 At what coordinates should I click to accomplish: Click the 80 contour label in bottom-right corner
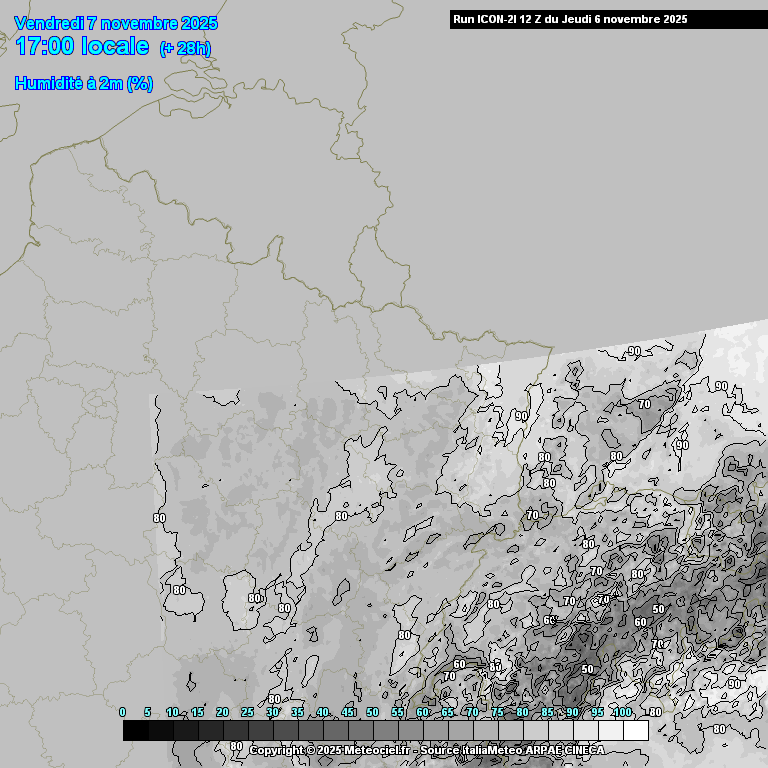718,730
